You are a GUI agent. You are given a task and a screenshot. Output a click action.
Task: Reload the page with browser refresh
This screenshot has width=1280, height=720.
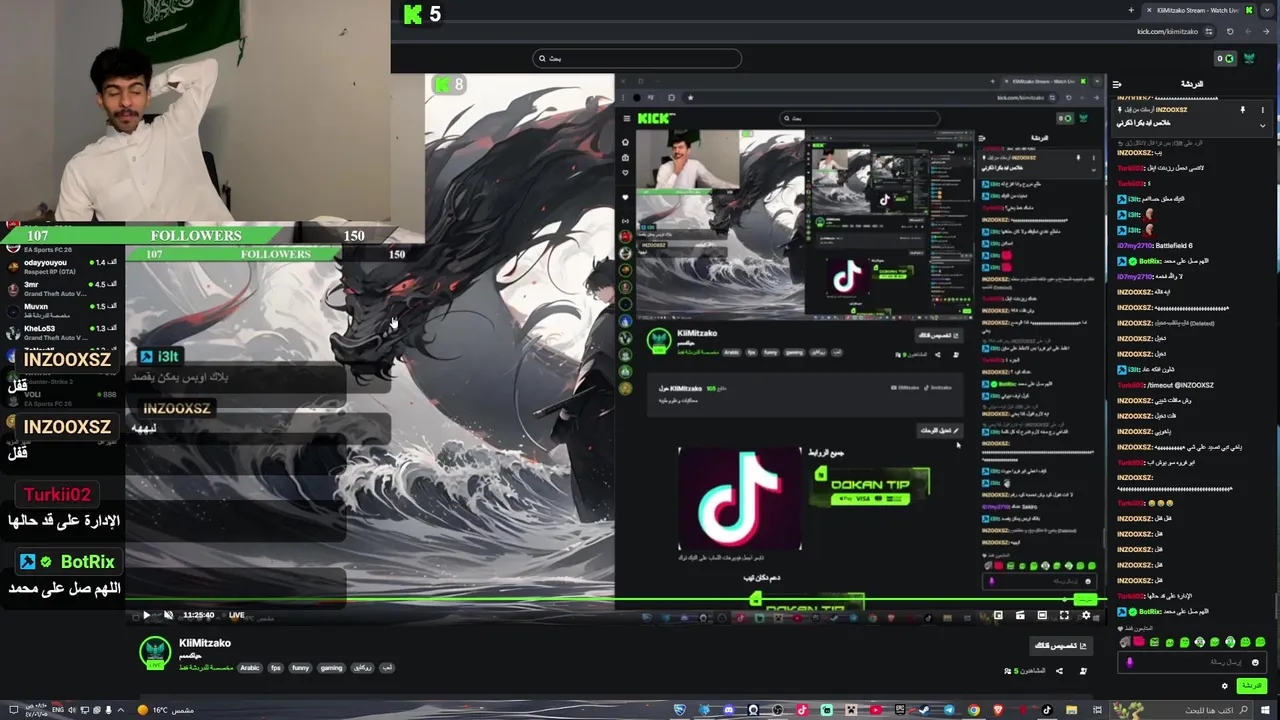[1230, 32]
